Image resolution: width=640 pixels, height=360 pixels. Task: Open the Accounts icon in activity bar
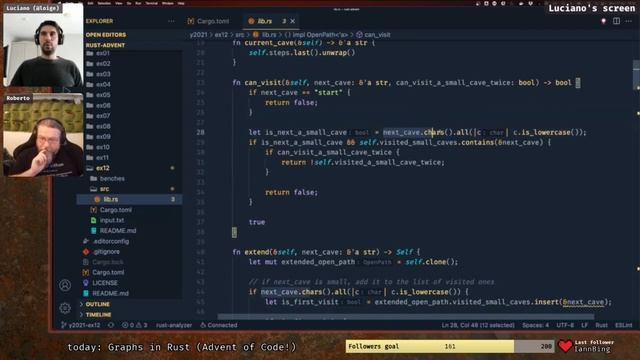pos(65,285)
